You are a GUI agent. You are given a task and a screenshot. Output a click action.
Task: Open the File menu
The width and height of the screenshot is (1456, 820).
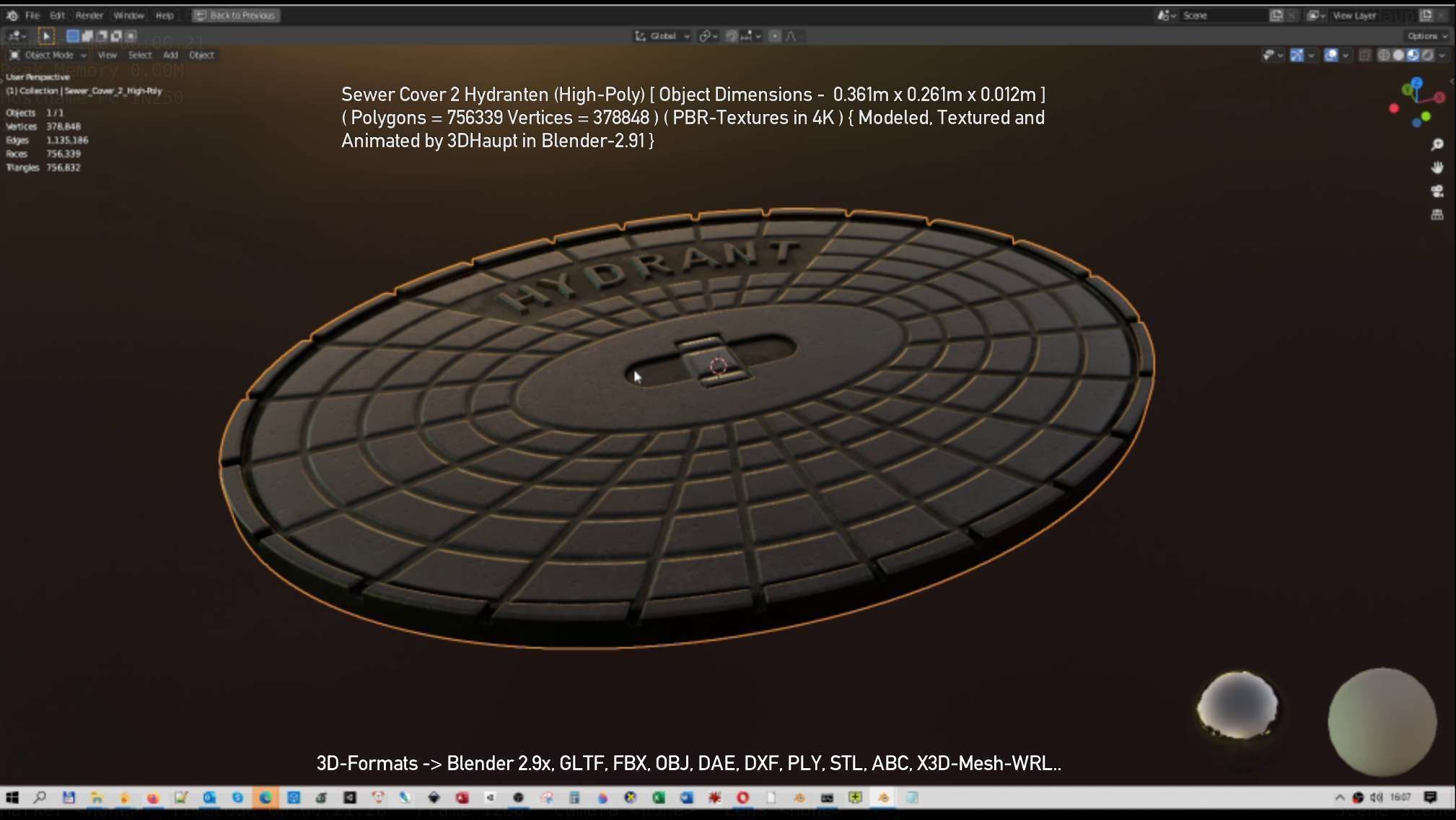pos(32,15)
